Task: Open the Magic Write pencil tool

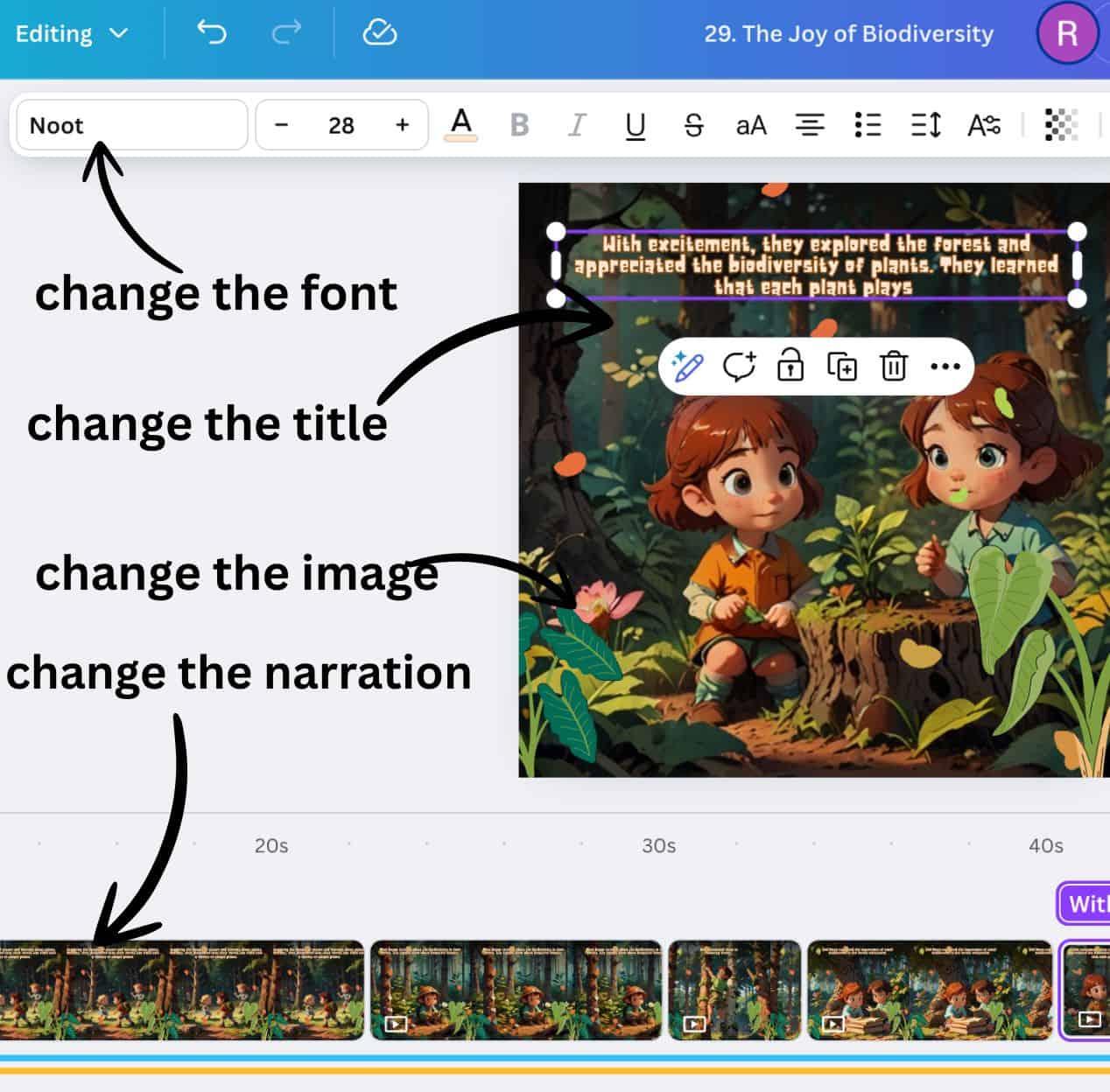Action: 687,366
